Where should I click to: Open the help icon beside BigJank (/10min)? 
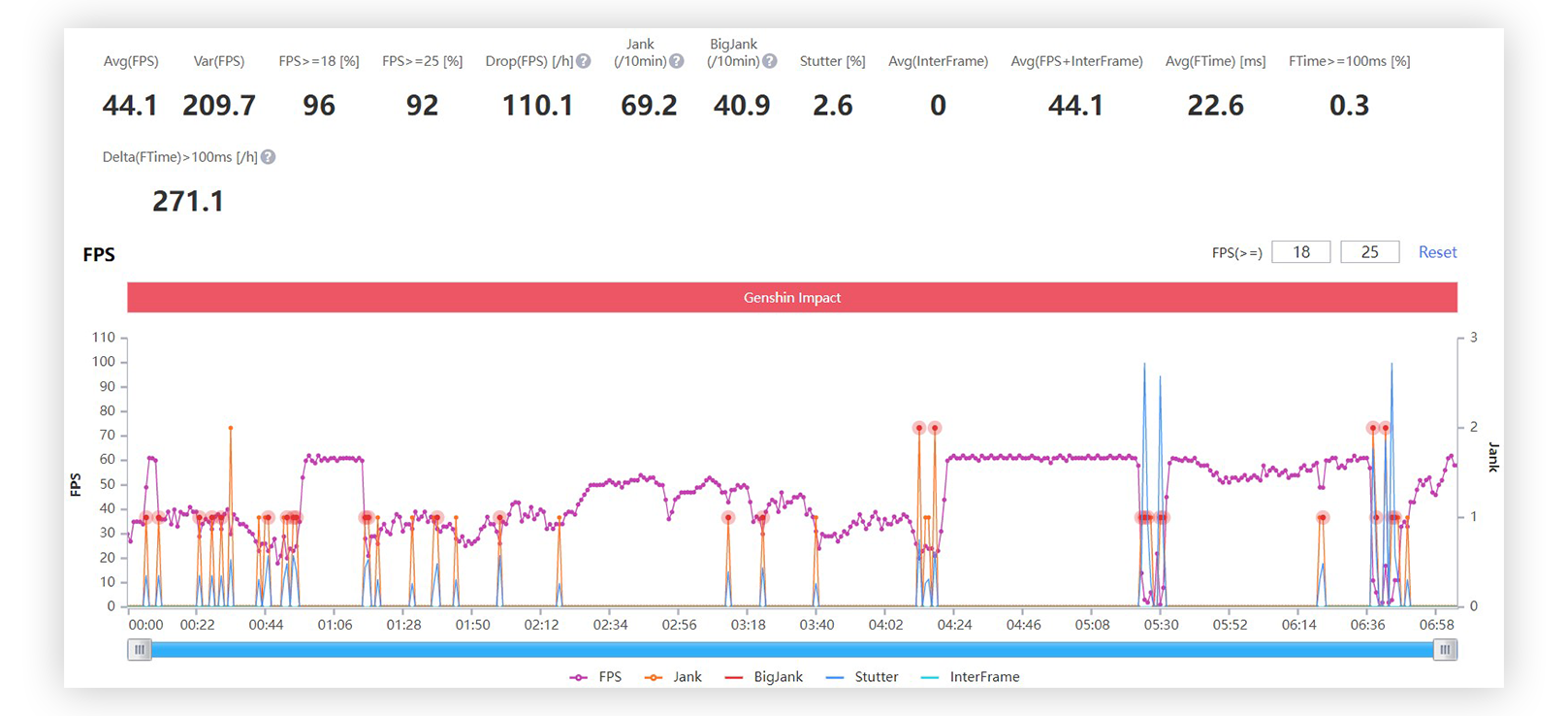point(770,61)
